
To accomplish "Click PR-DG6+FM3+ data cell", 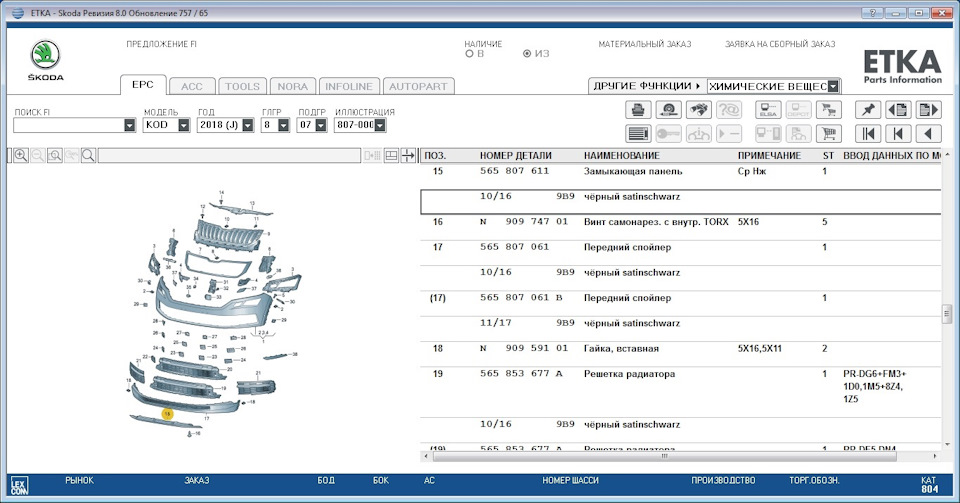I will pyautogui.click(x=874, y=386).
